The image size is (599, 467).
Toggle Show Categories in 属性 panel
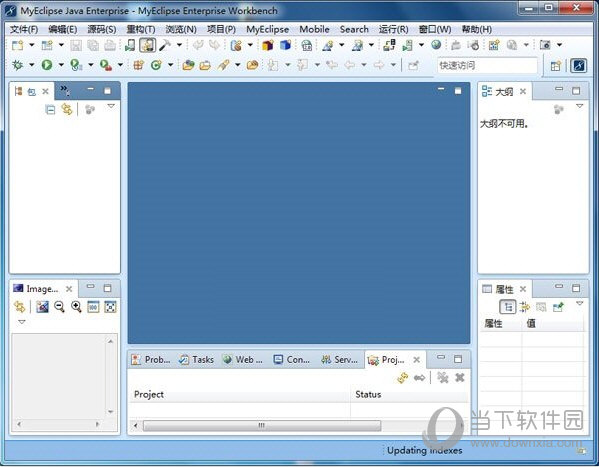point(508,307)
